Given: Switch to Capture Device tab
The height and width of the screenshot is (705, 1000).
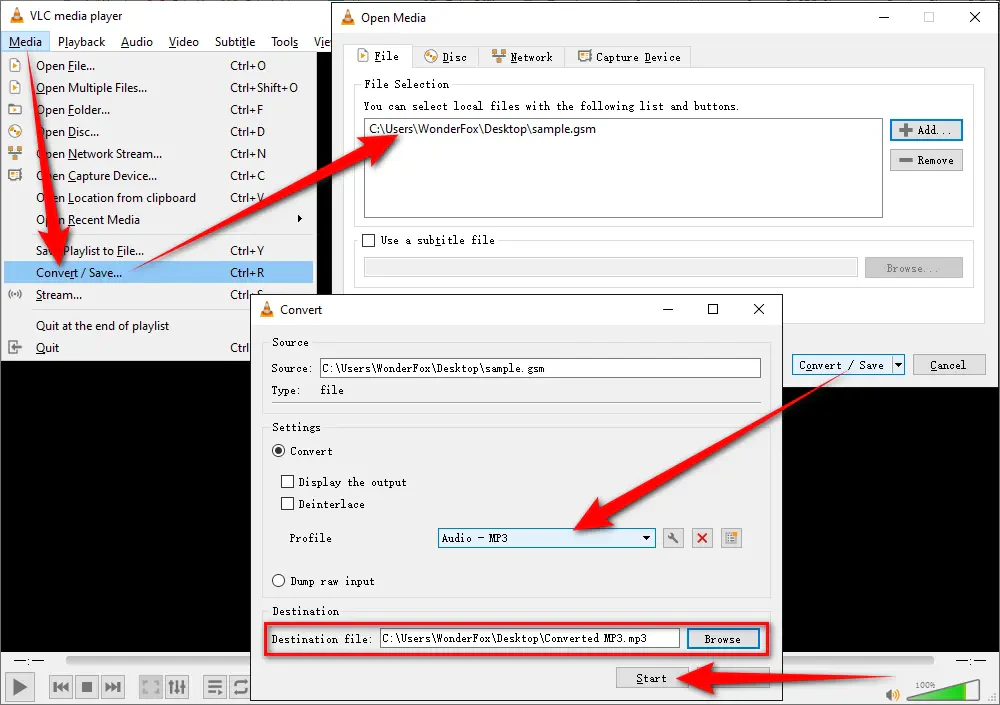Looking at the screenshot, I should [629, 57].
